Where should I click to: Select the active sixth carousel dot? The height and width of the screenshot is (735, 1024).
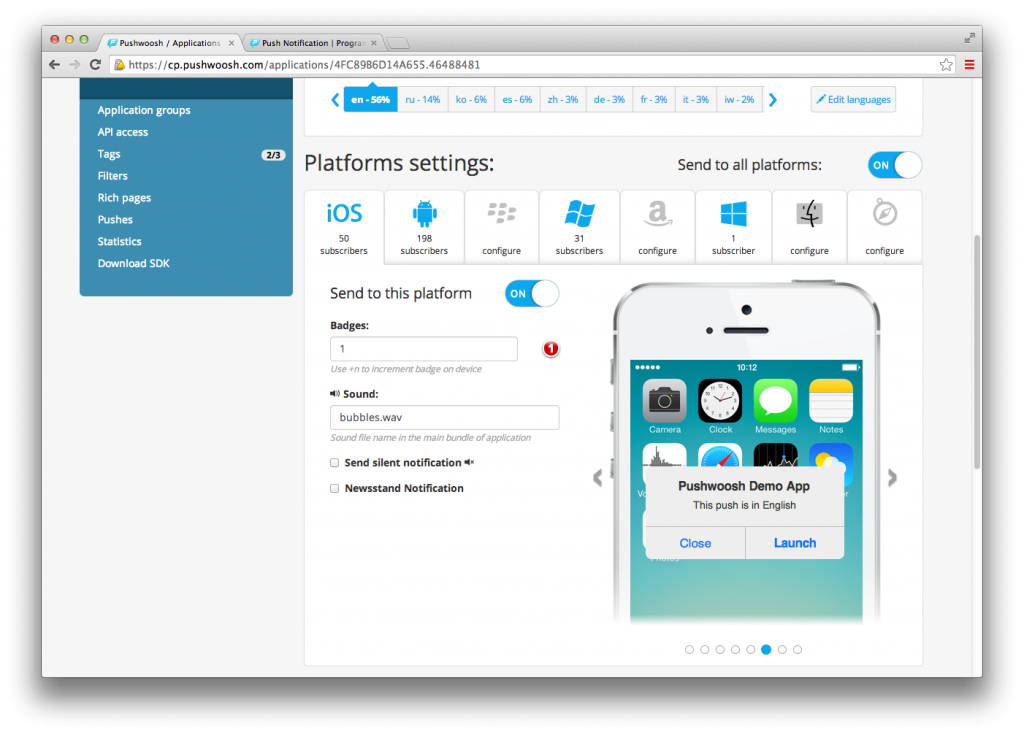pyautogui.click(x=766, y=649)
